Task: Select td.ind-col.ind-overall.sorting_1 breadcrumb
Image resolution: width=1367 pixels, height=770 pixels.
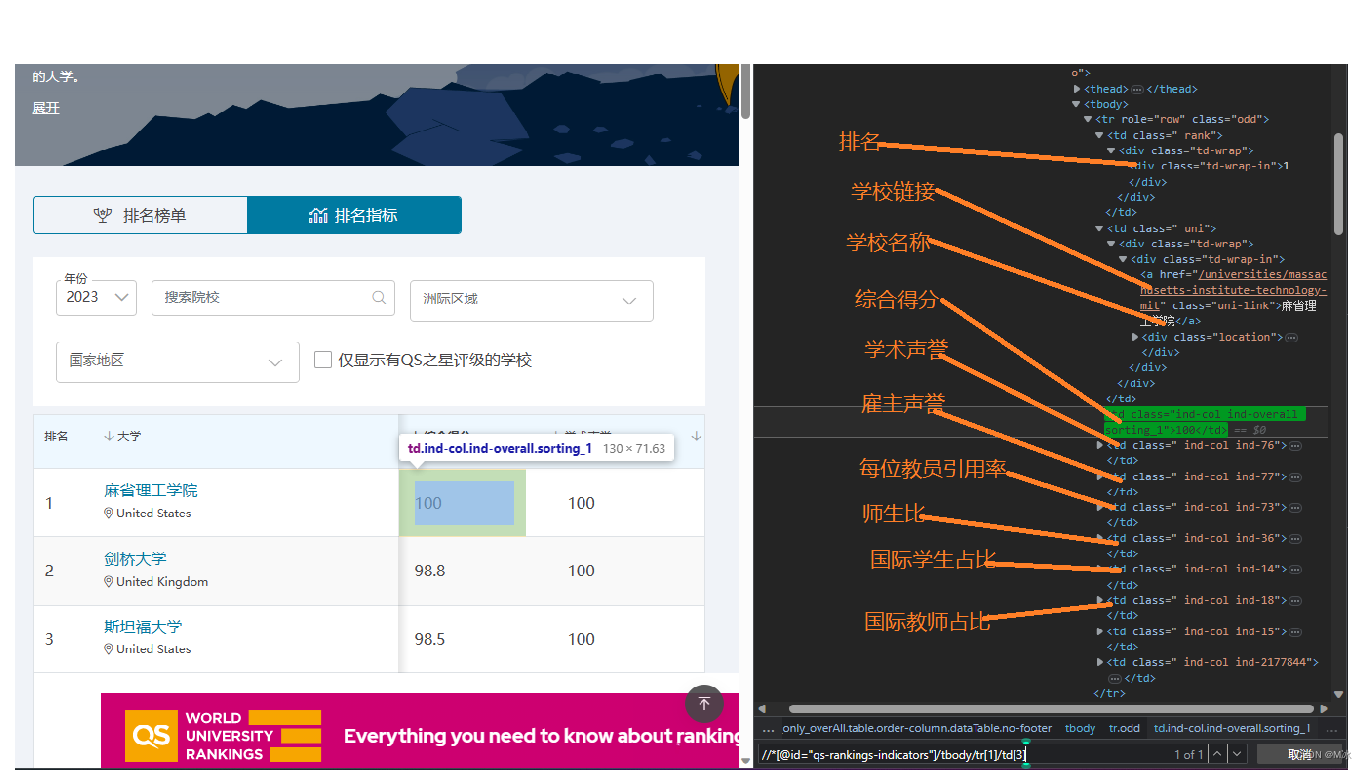Action: tap(1232, 729)
